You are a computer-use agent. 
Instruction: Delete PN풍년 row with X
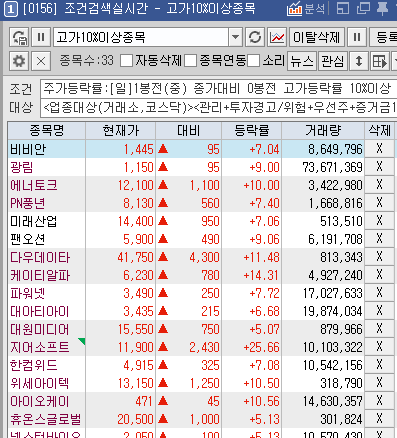point(379,203)
